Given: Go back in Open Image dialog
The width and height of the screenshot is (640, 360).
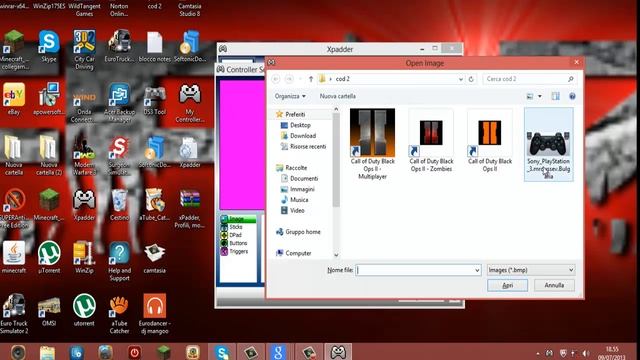Looking at the screenshot, I should (x=276, y=79).
